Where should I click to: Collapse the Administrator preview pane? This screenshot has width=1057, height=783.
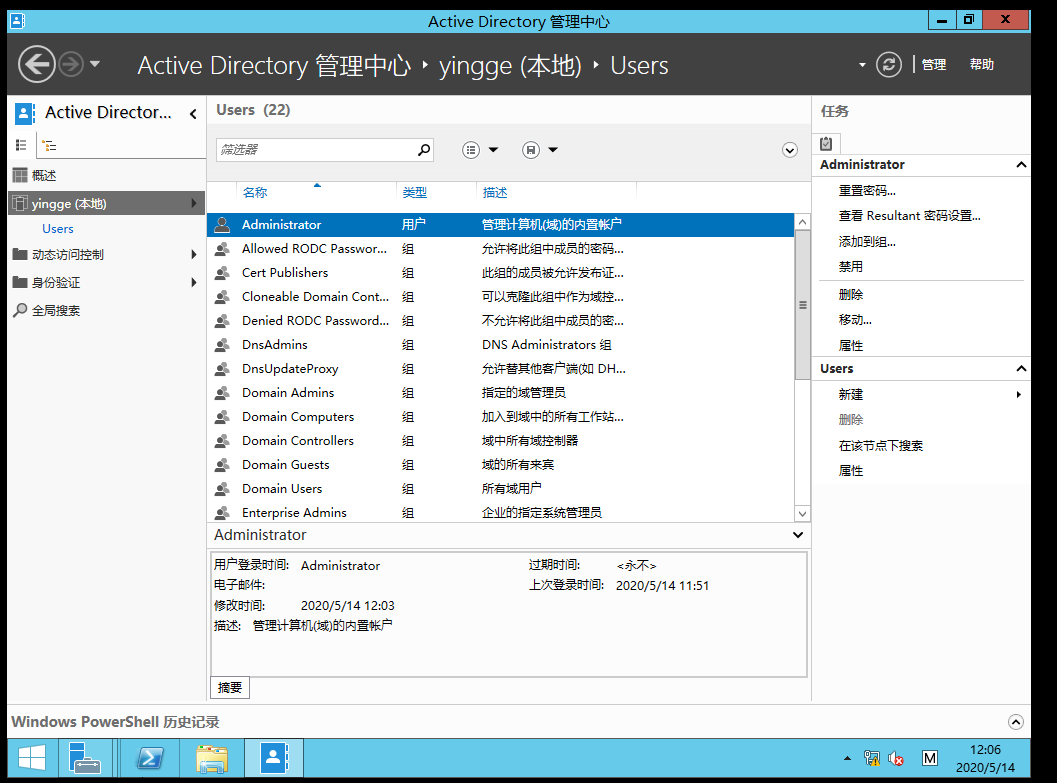coord(798,535)
